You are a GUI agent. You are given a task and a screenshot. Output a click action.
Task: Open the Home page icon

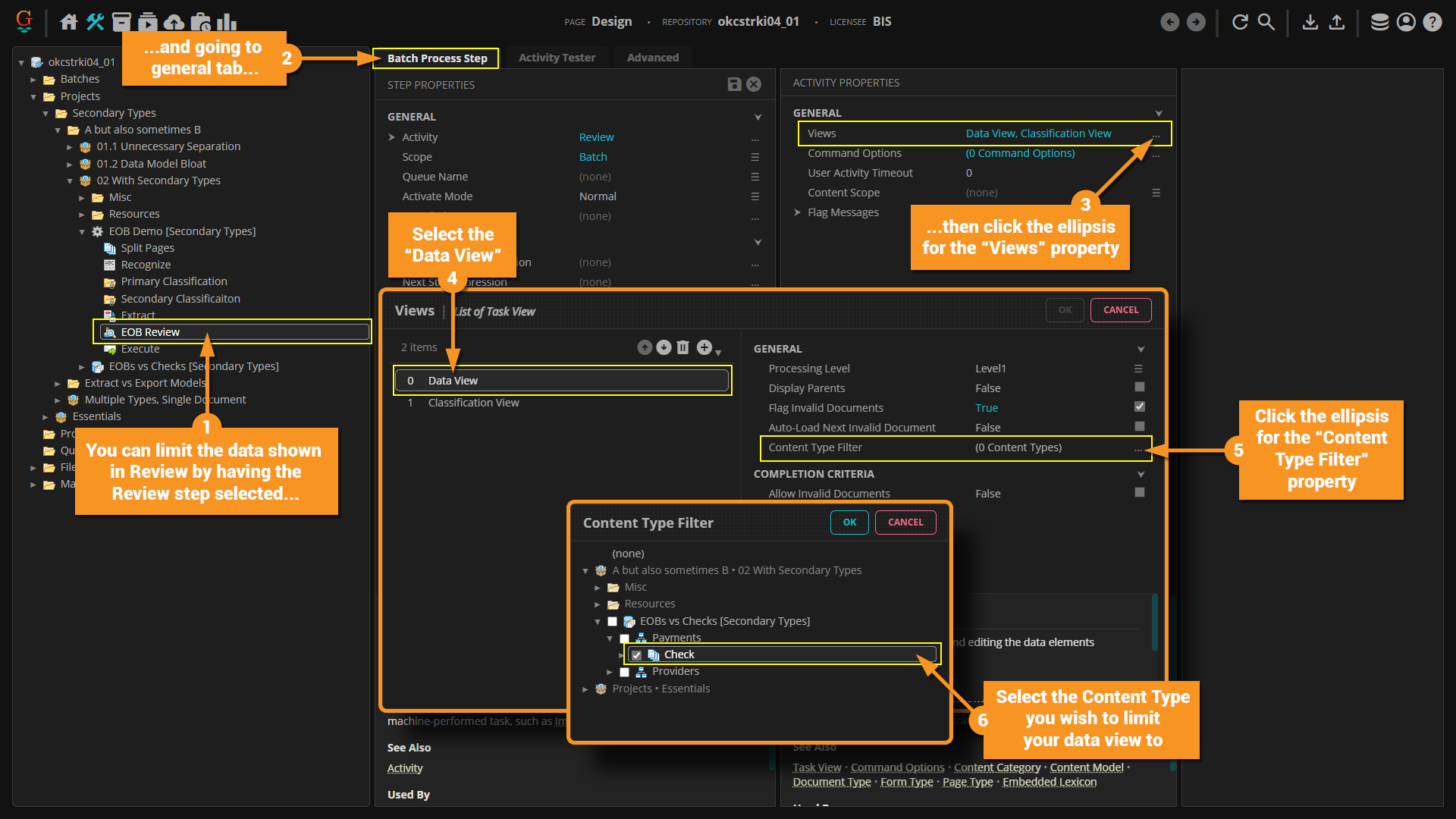tap(69, 22)
